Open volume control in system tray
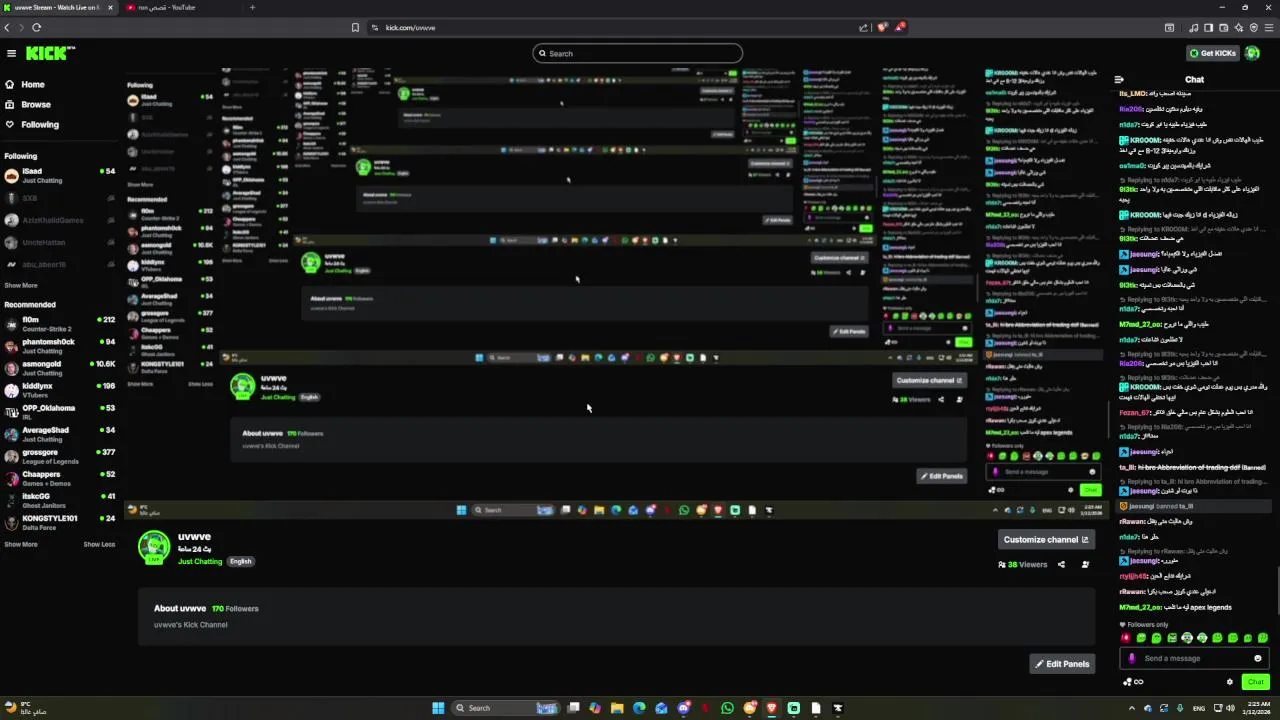Image resolution: width=1280 pixels, height=720 pixels. [1230, 708]
